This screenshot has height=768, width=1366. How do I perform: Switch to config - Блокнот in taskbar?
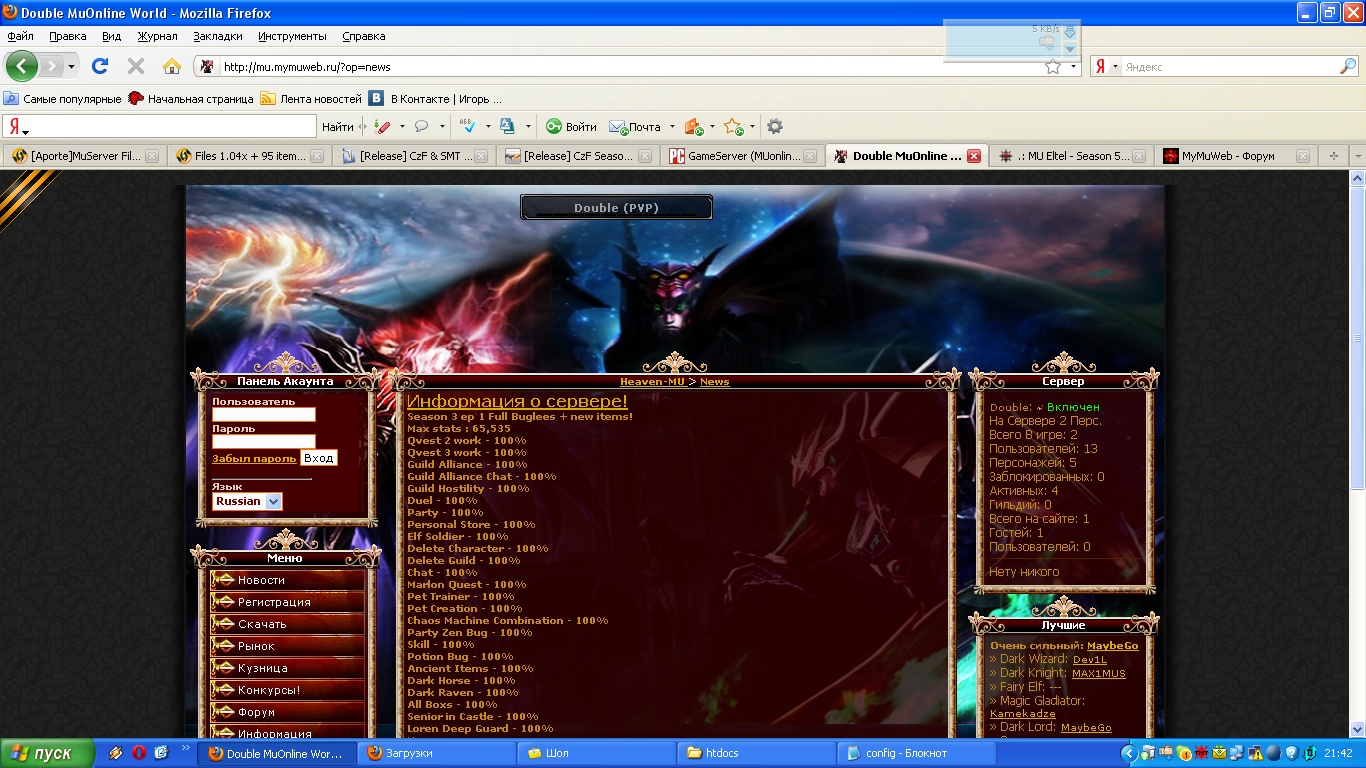[917, 753]
